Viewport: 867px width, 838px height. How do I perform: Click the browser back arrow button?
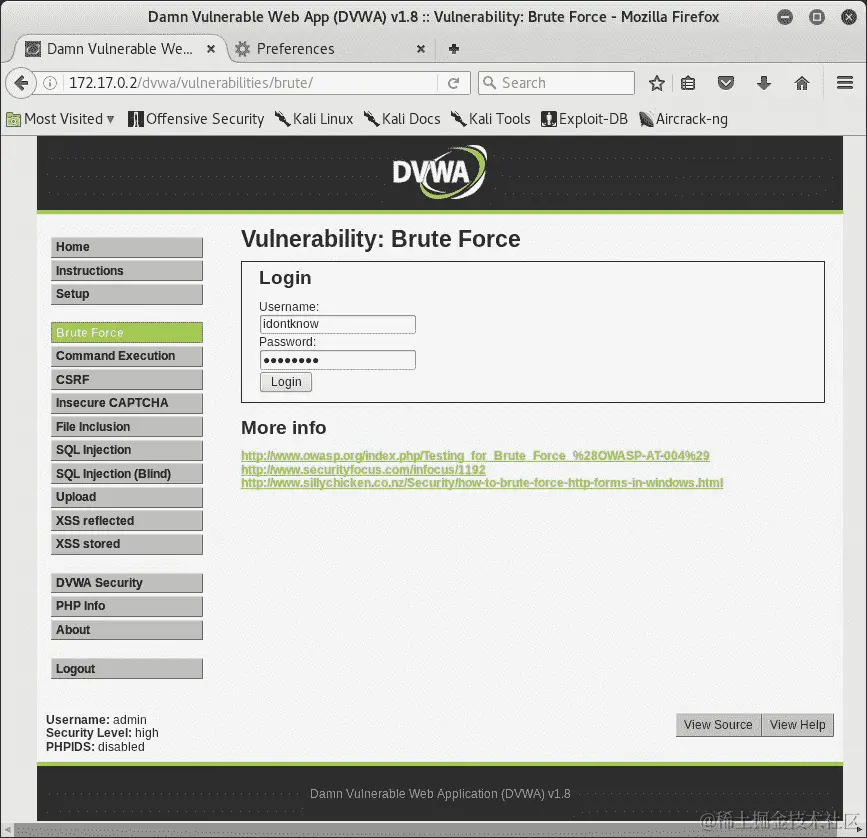coord(21,83)
